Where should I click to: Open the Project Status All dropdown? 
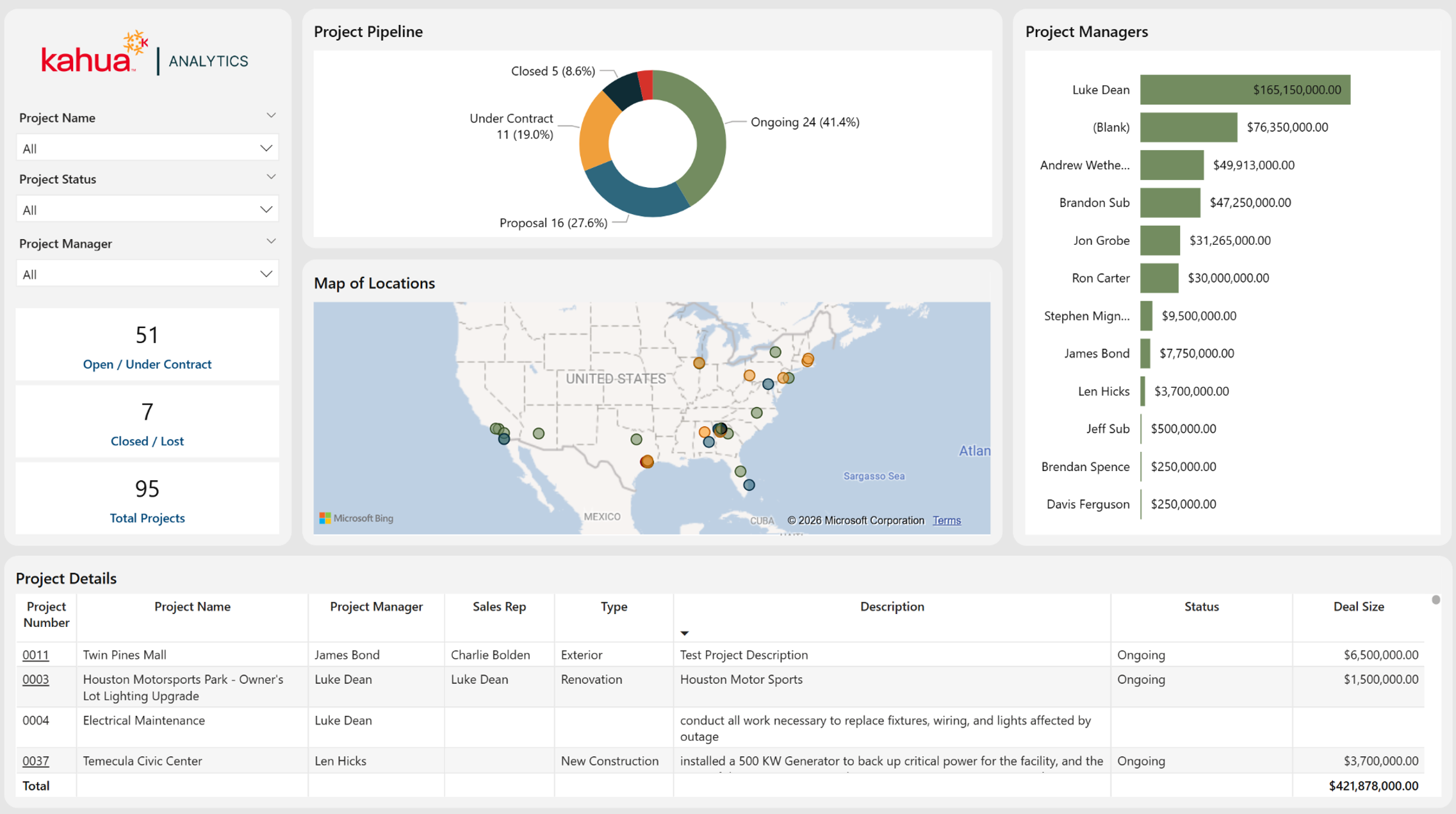tap(147, 210)
